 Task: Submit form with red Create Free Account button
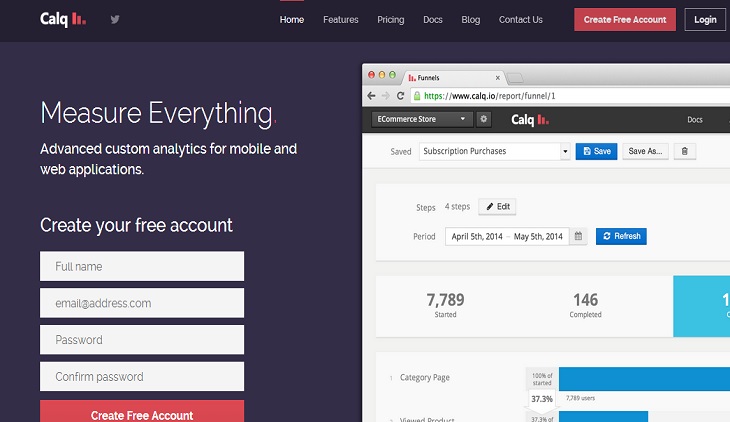click(x=142, y=412)
